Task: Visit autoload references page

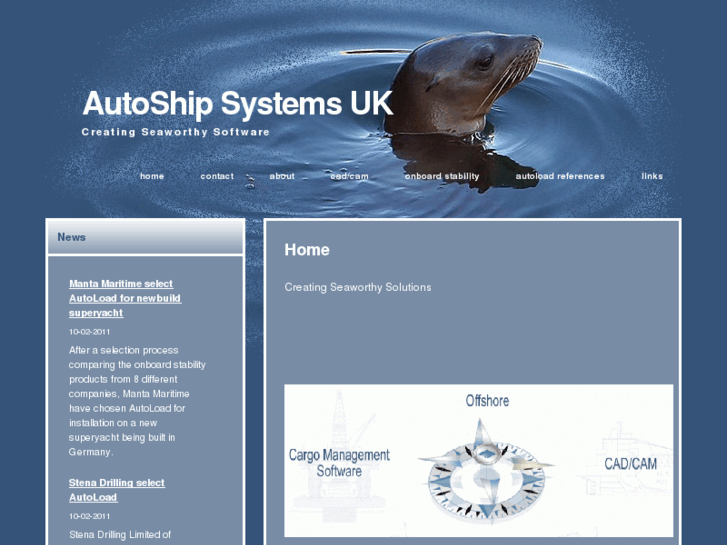Action: [560, 176]
